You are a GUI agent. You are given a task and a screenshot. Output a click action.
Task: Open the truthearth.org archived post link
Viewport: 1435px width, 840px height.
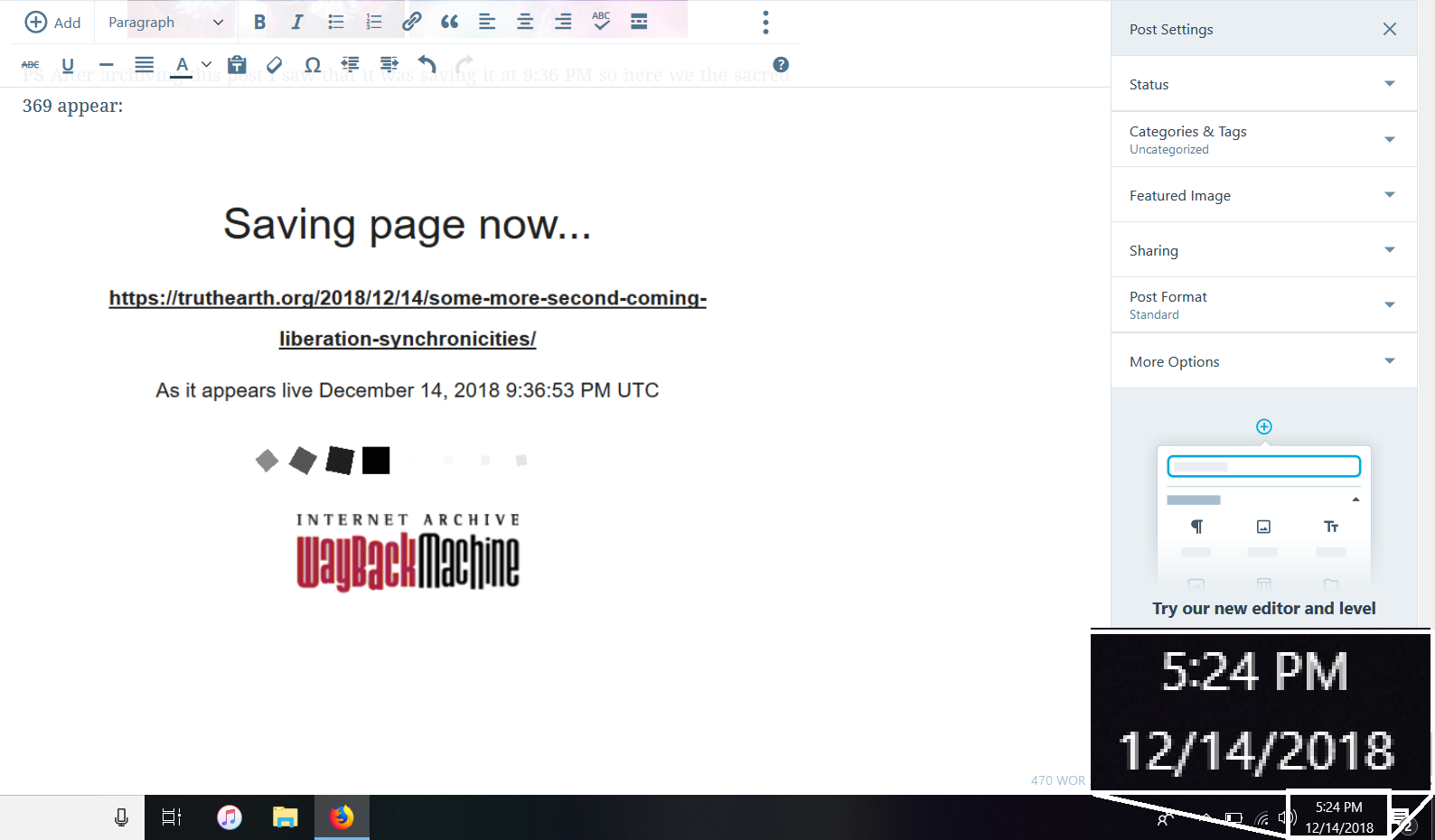tap(408, 299)
